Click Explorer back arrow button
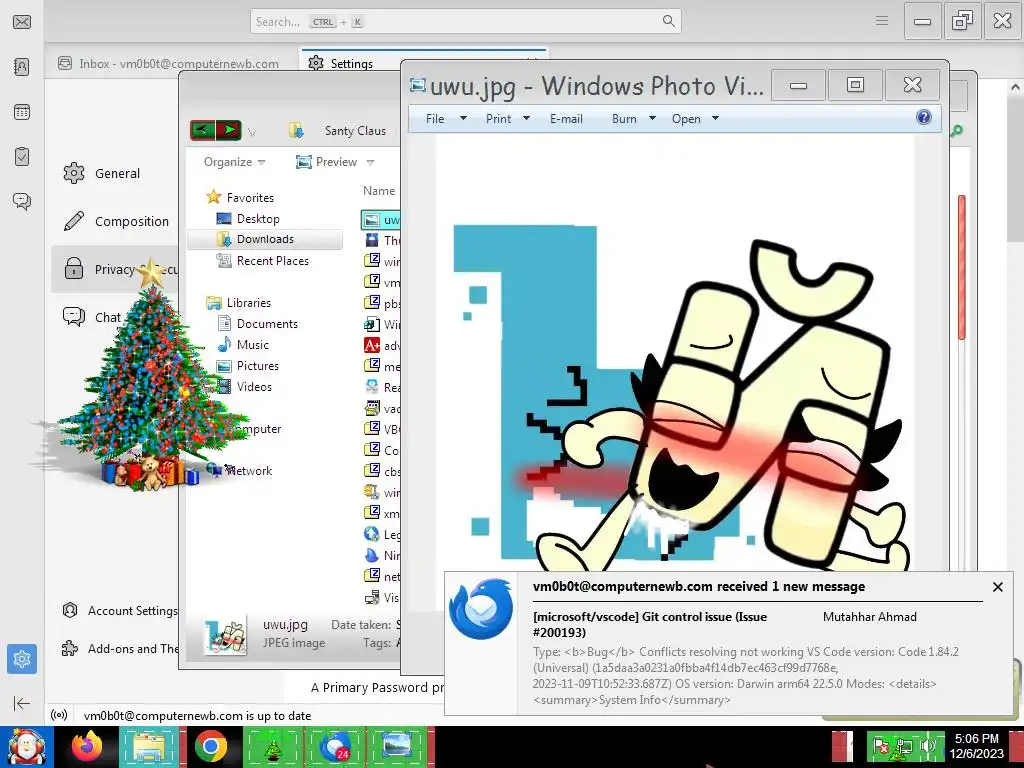 pos(202,130)
